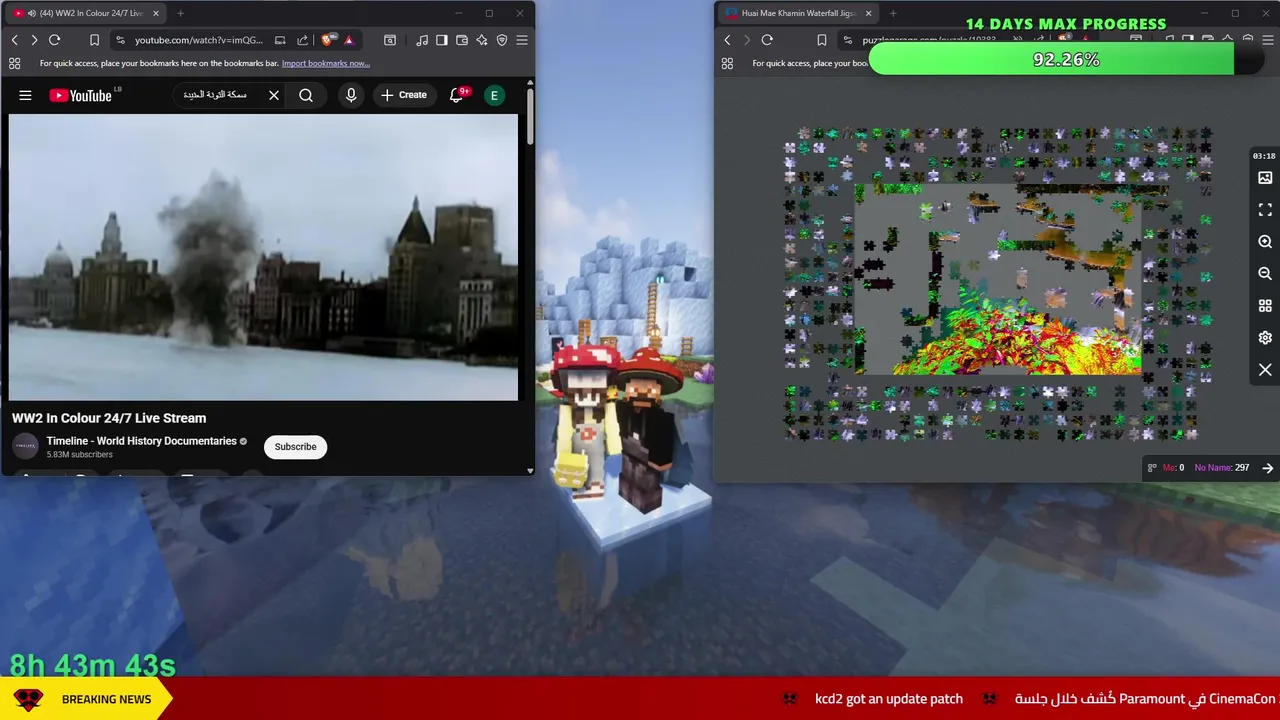Toggle fullscreen in the puzzle sidebar
This screenshot has width=1280, height=720.
click(x=1265, y=210)
